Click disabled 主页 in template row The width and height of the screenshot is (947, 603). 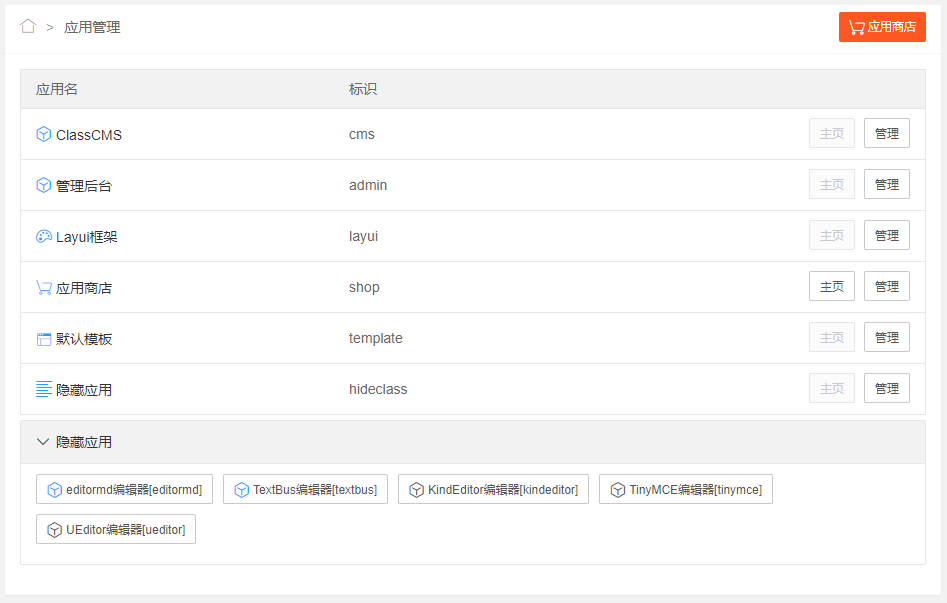(832, 337)
